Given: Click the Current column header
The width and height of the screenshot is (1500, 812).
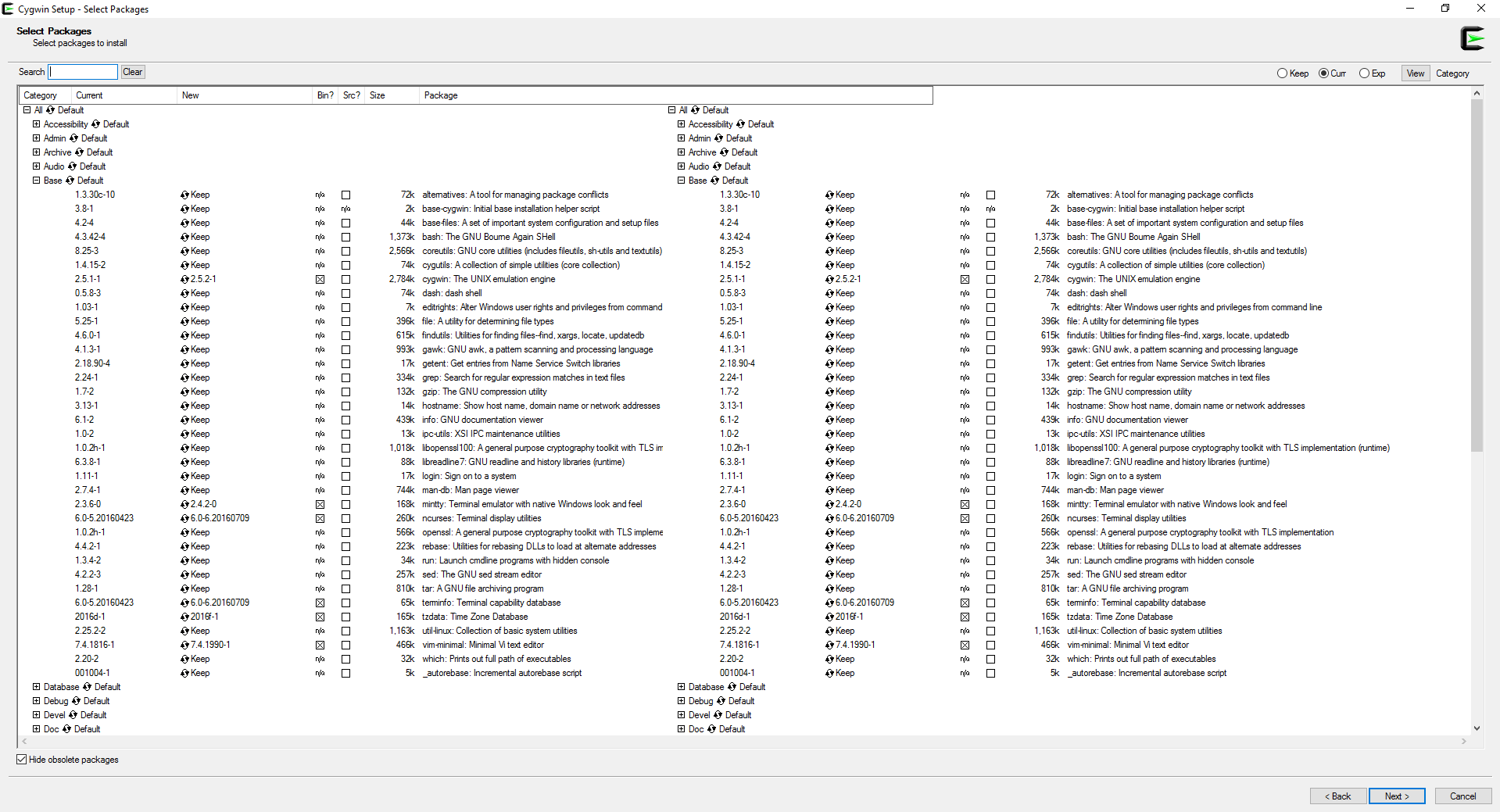Looking at the screenshot, I should 124,95.
